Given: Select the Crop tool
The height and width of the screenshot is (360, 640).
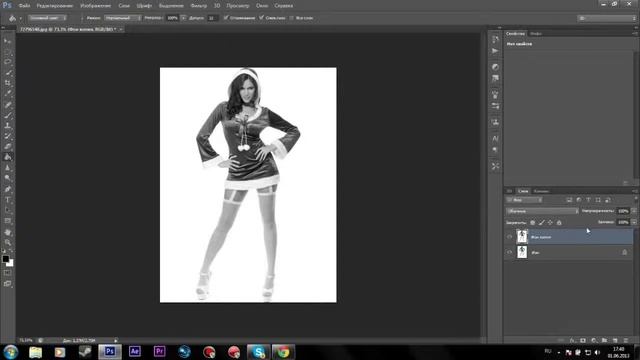Looking at the screenshot, I should (x=7, y=83).
